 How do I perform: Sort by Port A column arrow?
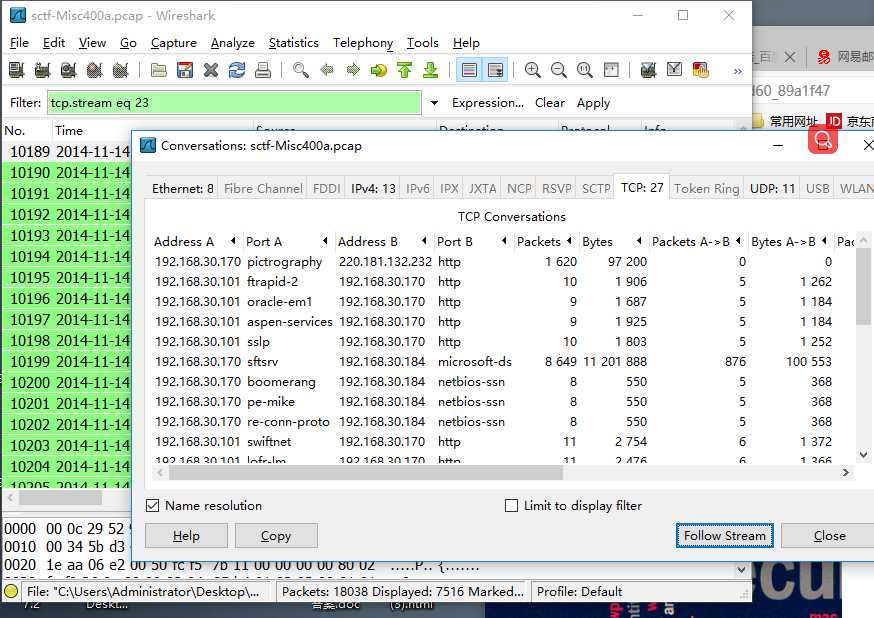[x=325, y=241]
